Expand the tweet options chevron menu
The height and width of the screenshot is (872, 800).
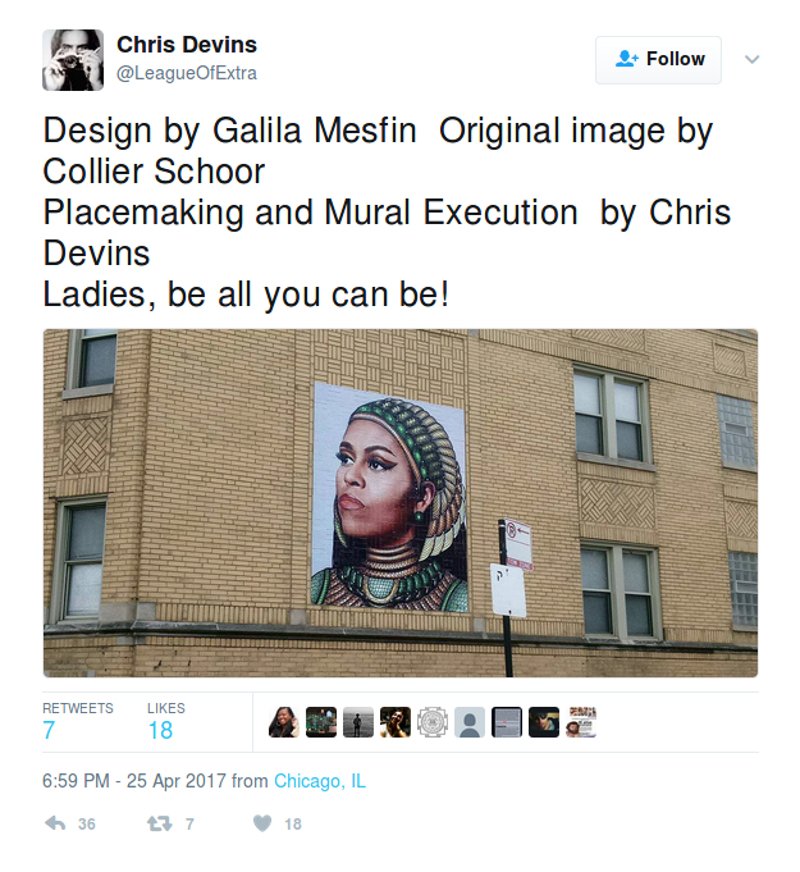click(x=752, y=60)
